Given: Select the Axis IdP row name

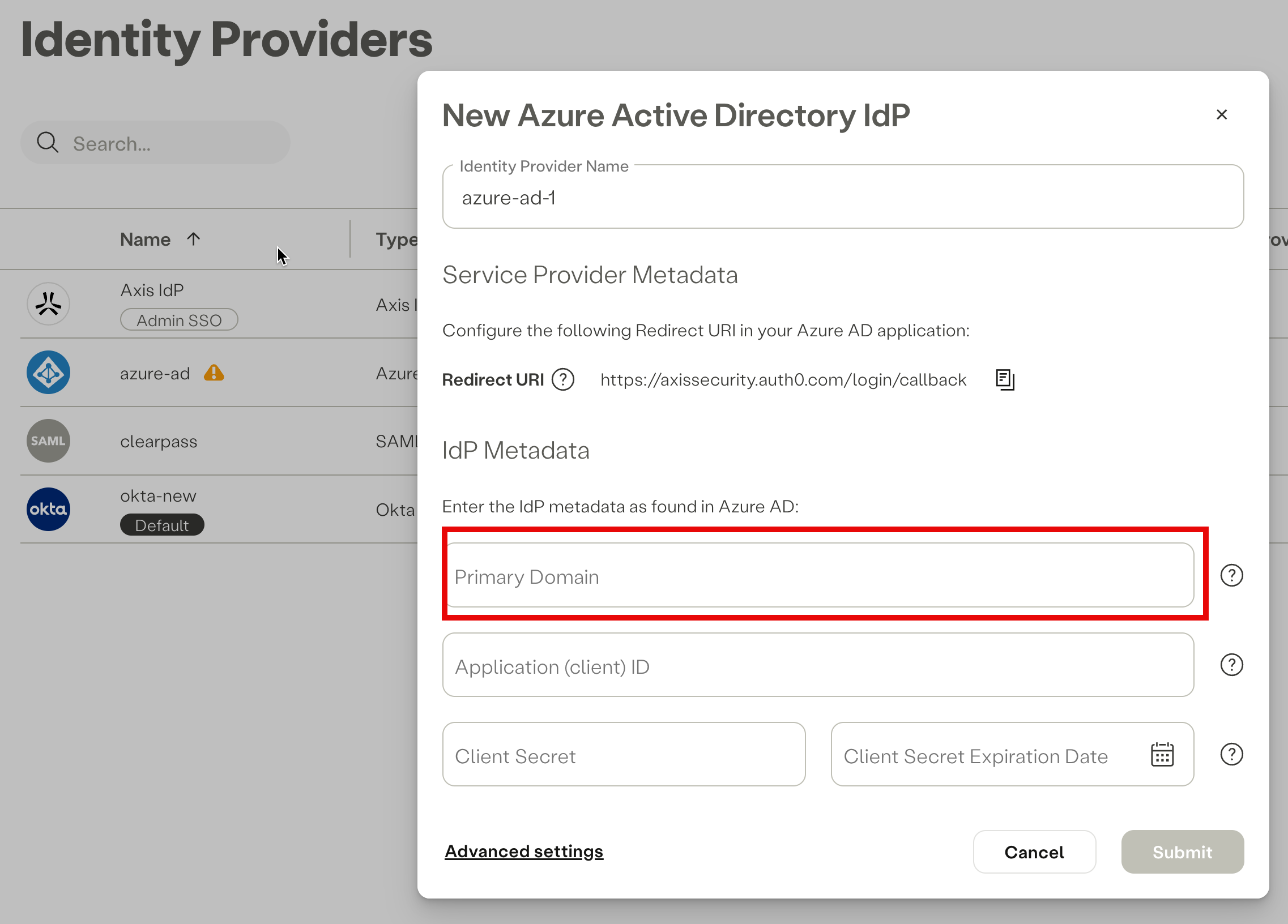Looking at the screenshot, I should tap(152, 290).
